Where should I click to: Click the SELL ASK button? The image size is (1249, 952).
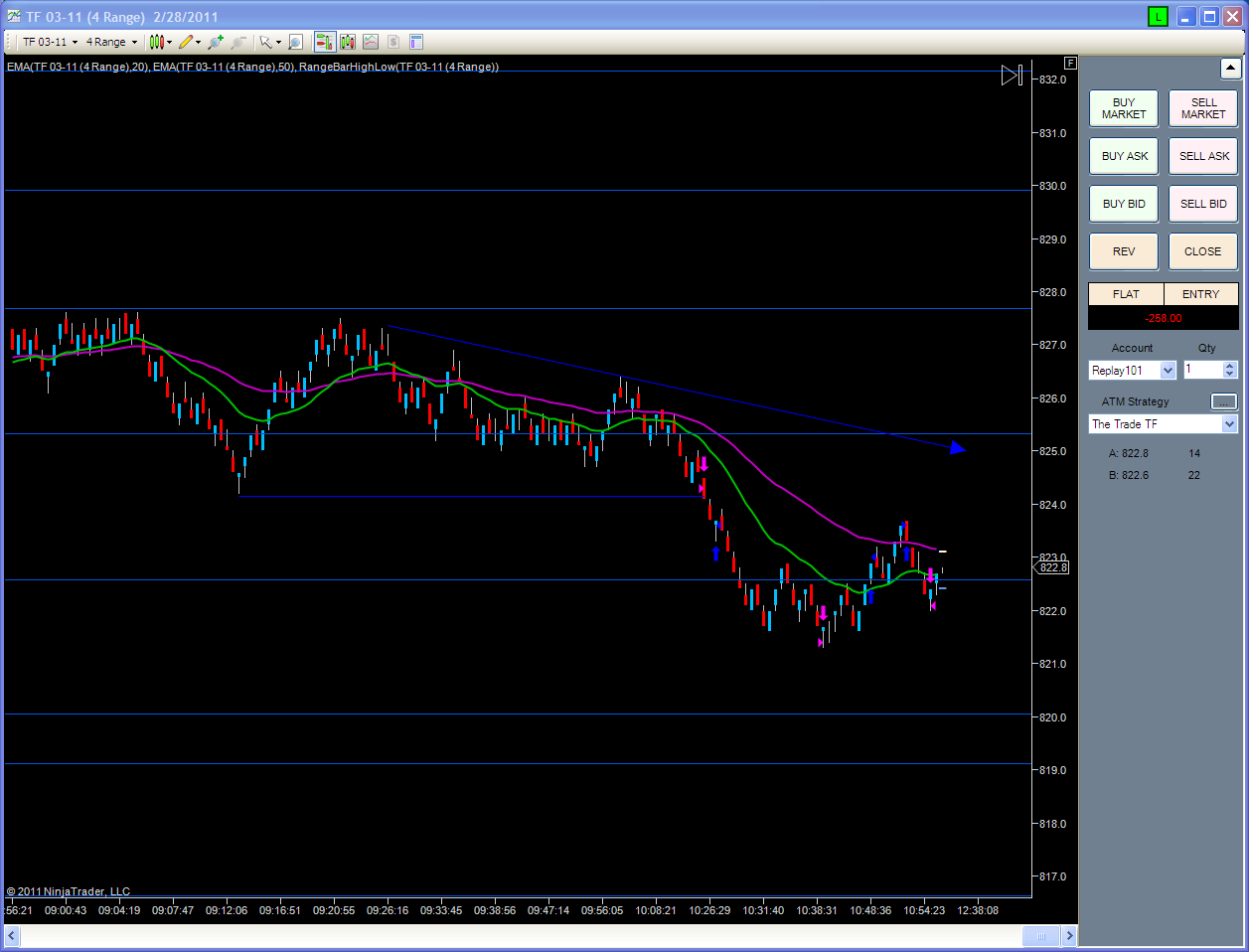pos(1203,156)
